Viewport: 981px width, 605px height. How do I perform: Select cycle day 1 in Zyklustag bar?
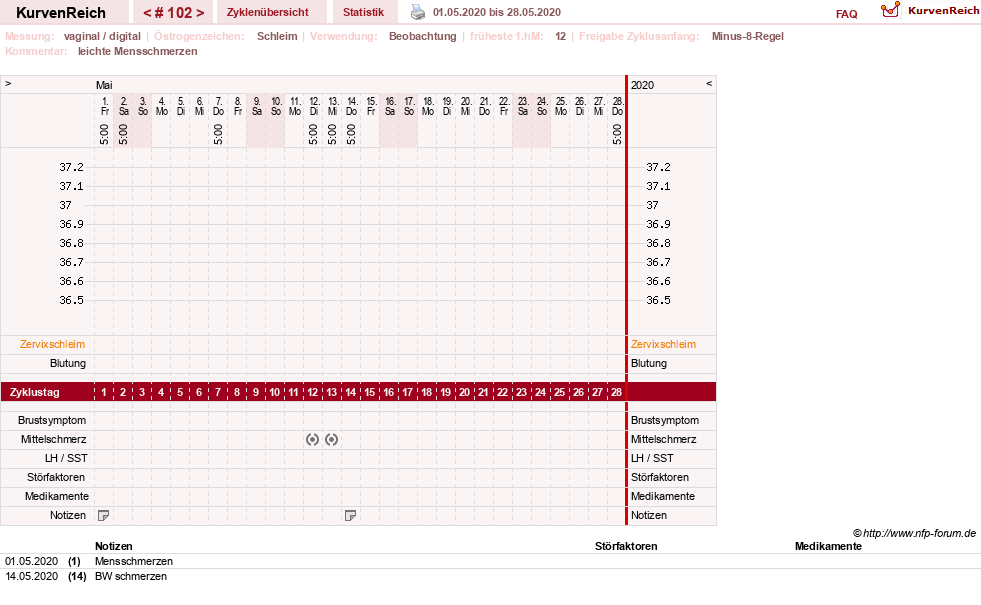point(104,392)
